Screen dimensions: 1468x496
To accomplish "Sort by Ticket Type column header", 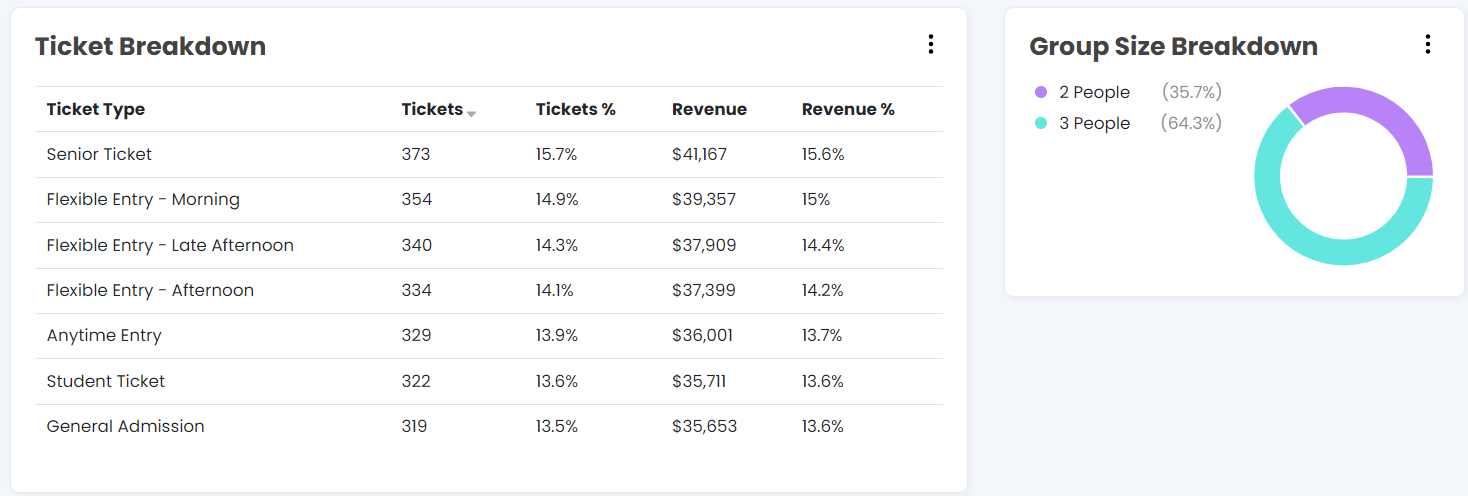I will (x=96, y=110).
